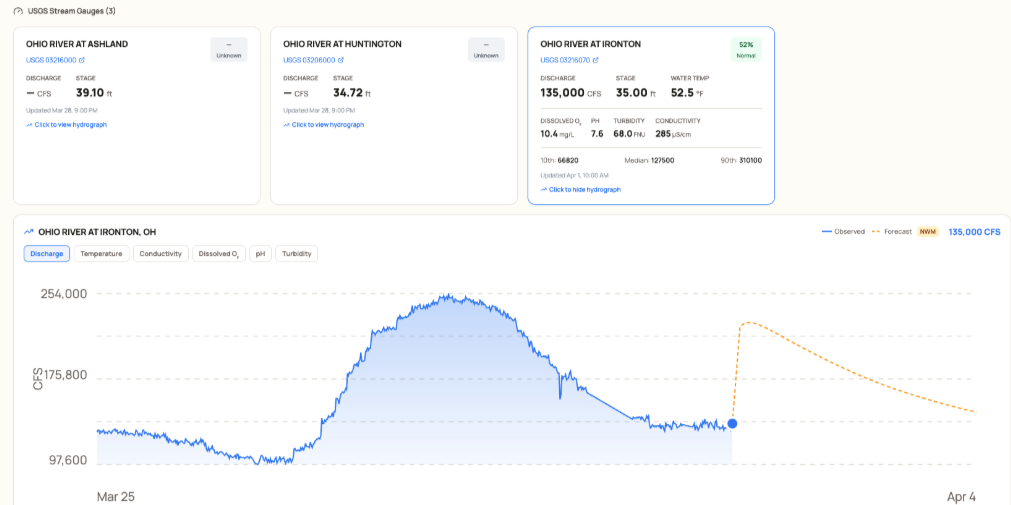Select the pH chart tab
The image size is (1011, 505).
pos(260,254)
